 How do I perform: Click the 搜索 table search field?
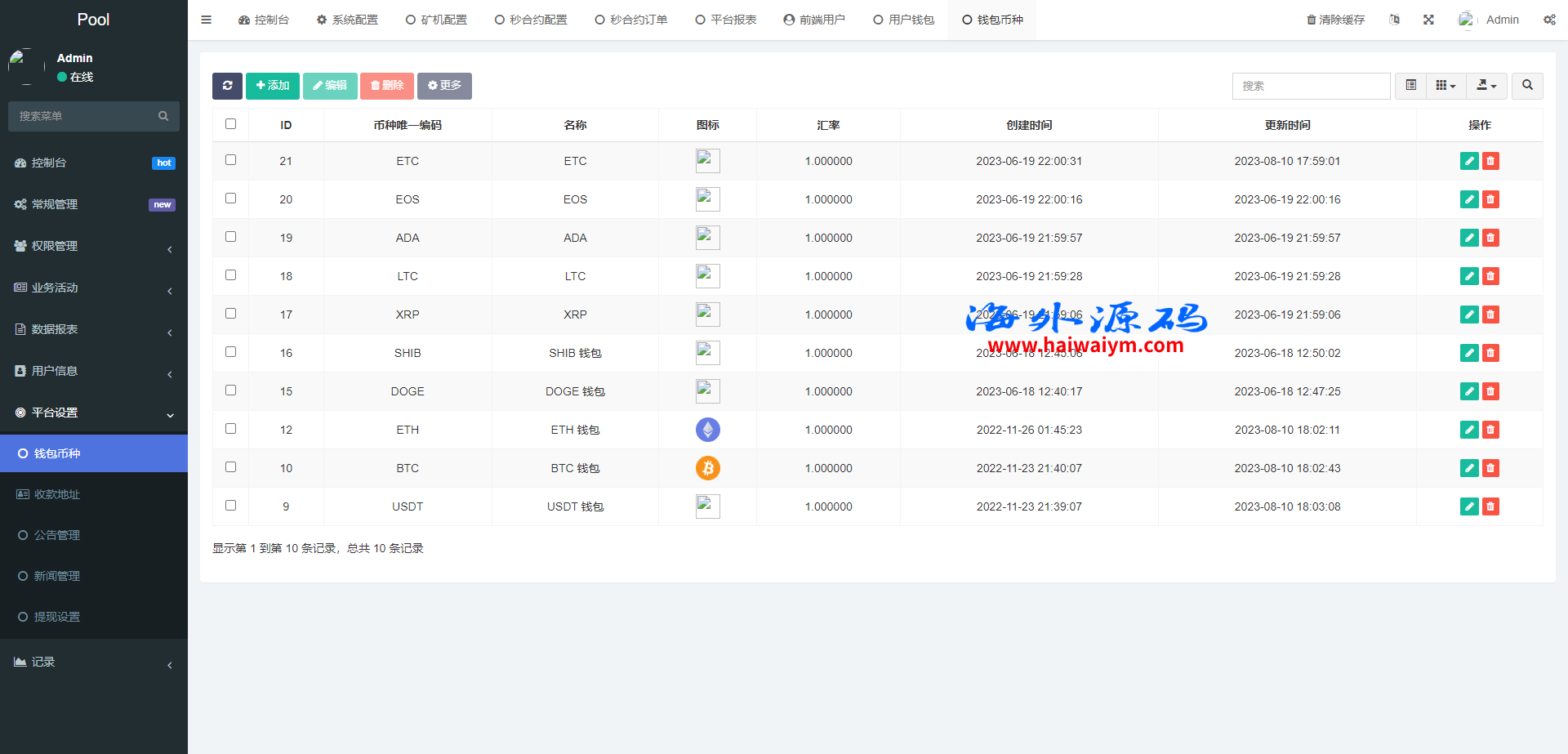click(1311, 86)
